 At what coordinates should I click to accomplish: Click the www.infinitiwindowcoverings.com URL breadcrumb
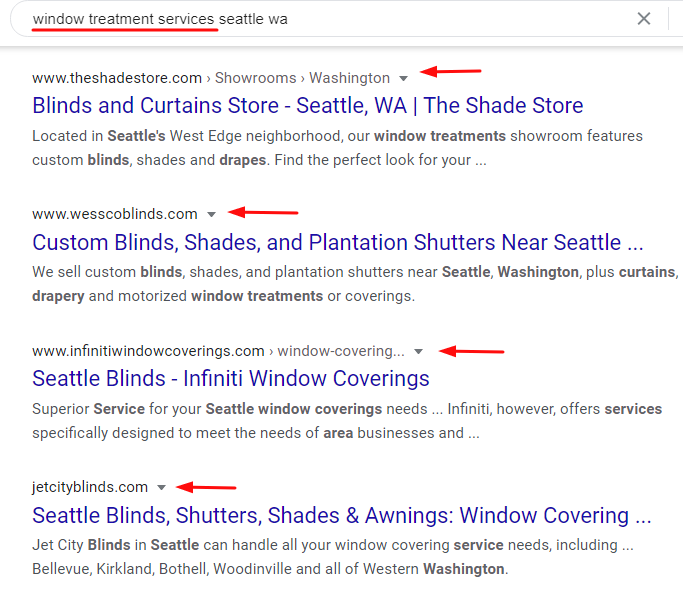(x=218, y=351)
